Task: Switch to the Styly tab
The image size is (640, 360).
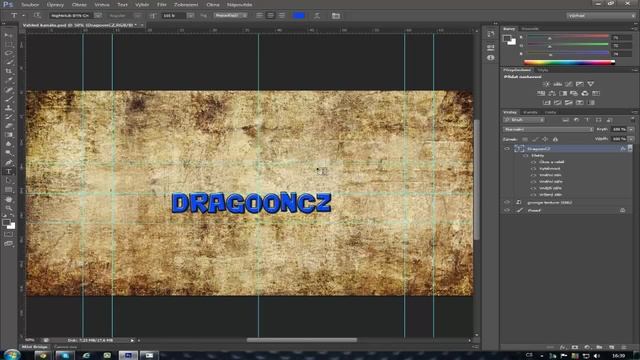Action: [x=542, y=70]
